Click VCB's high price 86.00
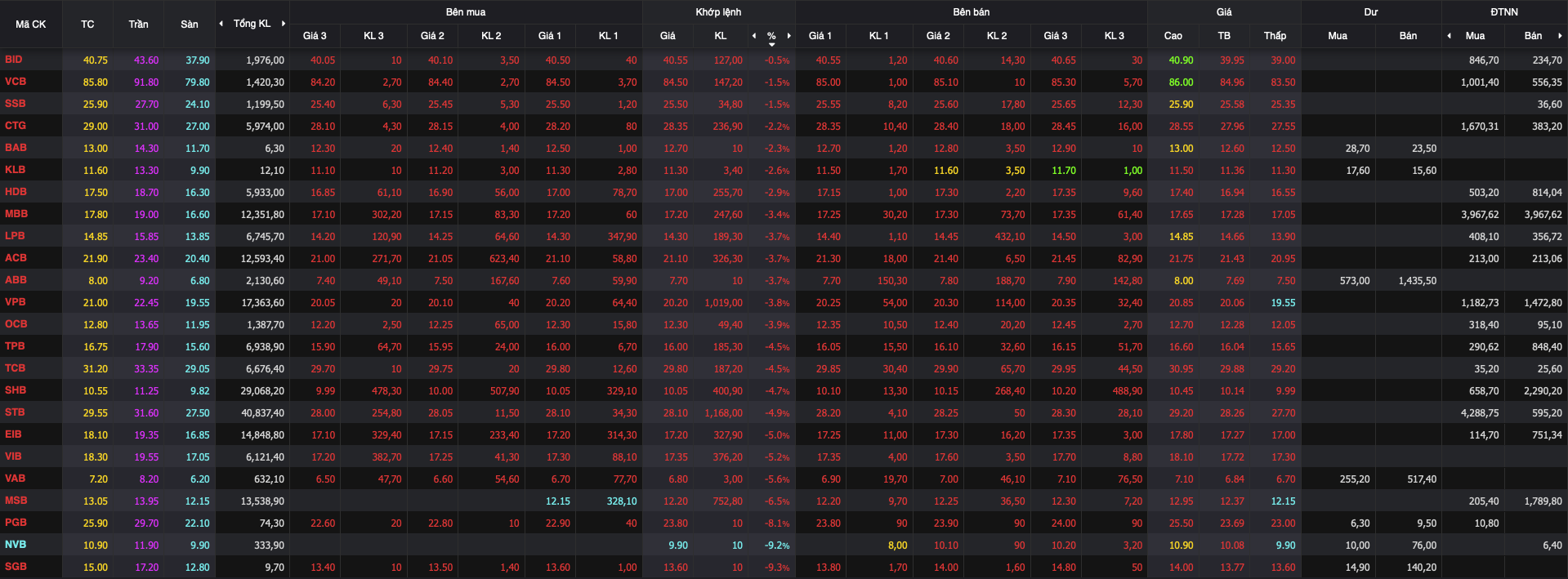This screenshot has width=1568, height=579. coord(1181,82)
